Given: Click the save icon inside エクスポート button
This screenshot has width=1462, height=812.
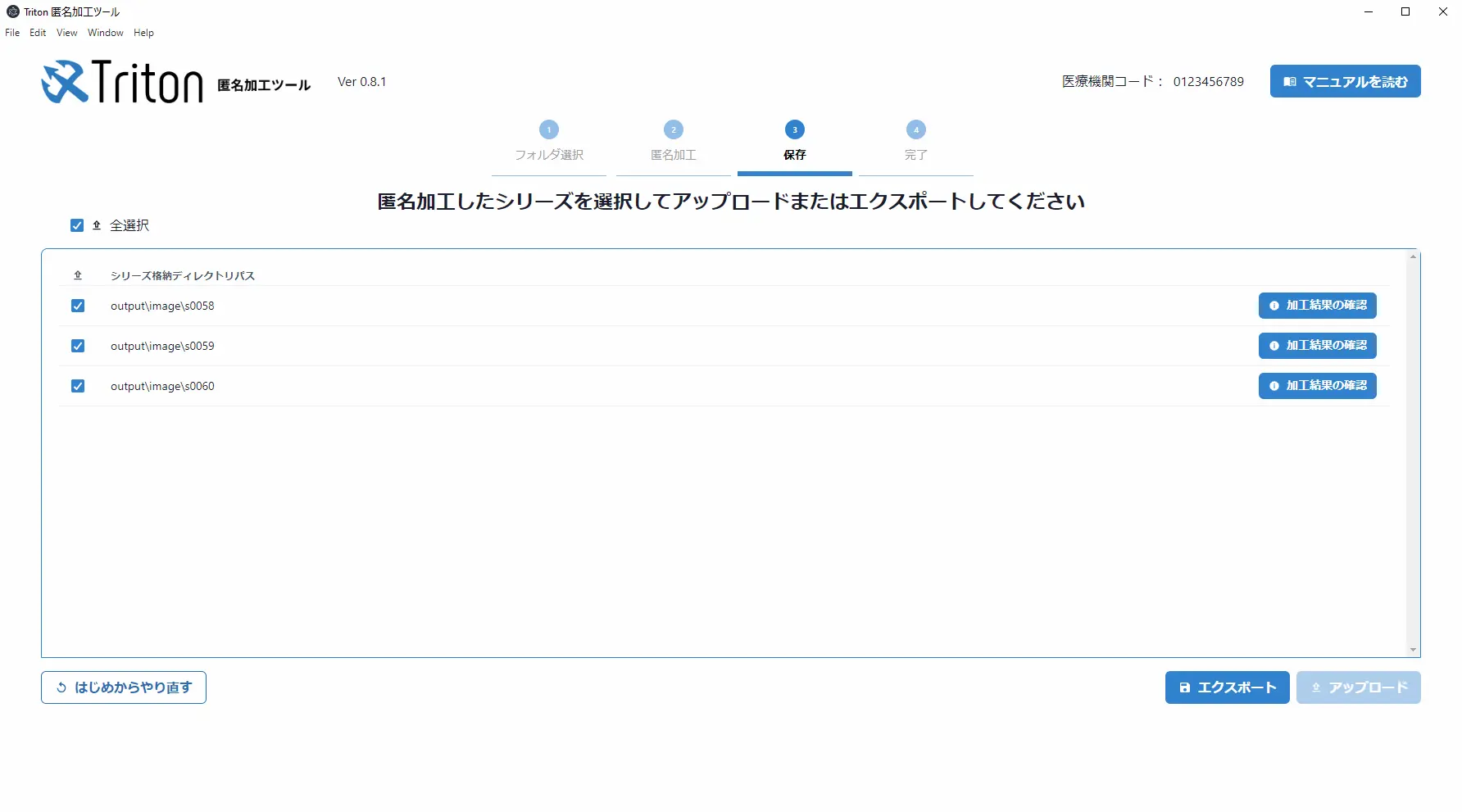Looking at the screenshot, I should (1185, 687).
